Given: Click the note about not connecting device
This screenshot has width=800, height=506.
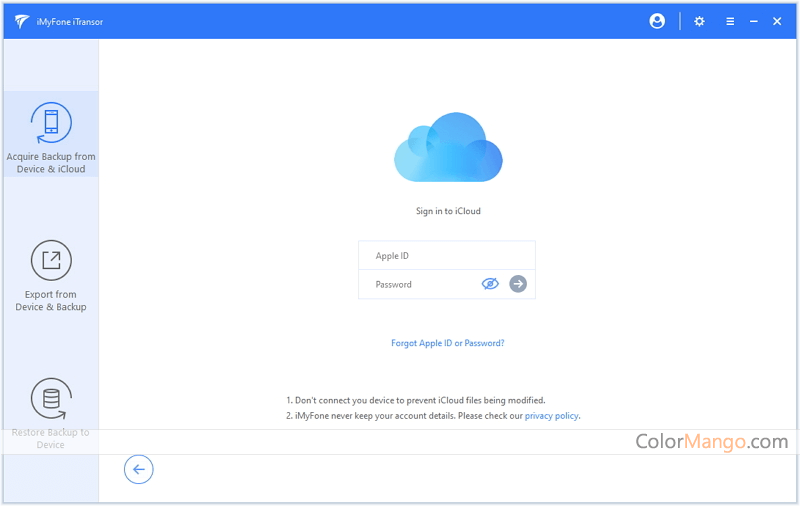Looking at the screenshot, I should point(415,400).
